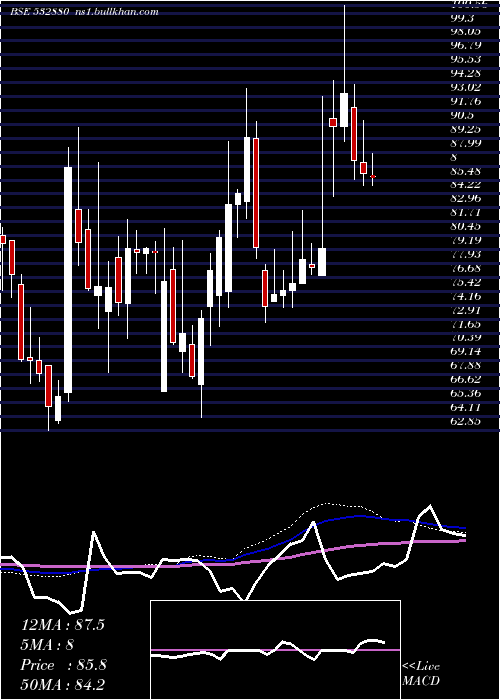
Task: Select the 75.42 price axis label
Action: pyautogui.click(x=466, y=282)
